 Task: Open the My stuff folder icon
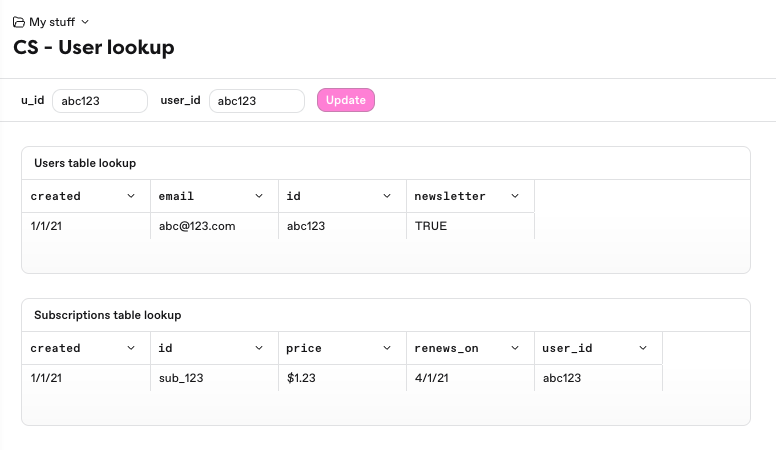tap(19, 22)
